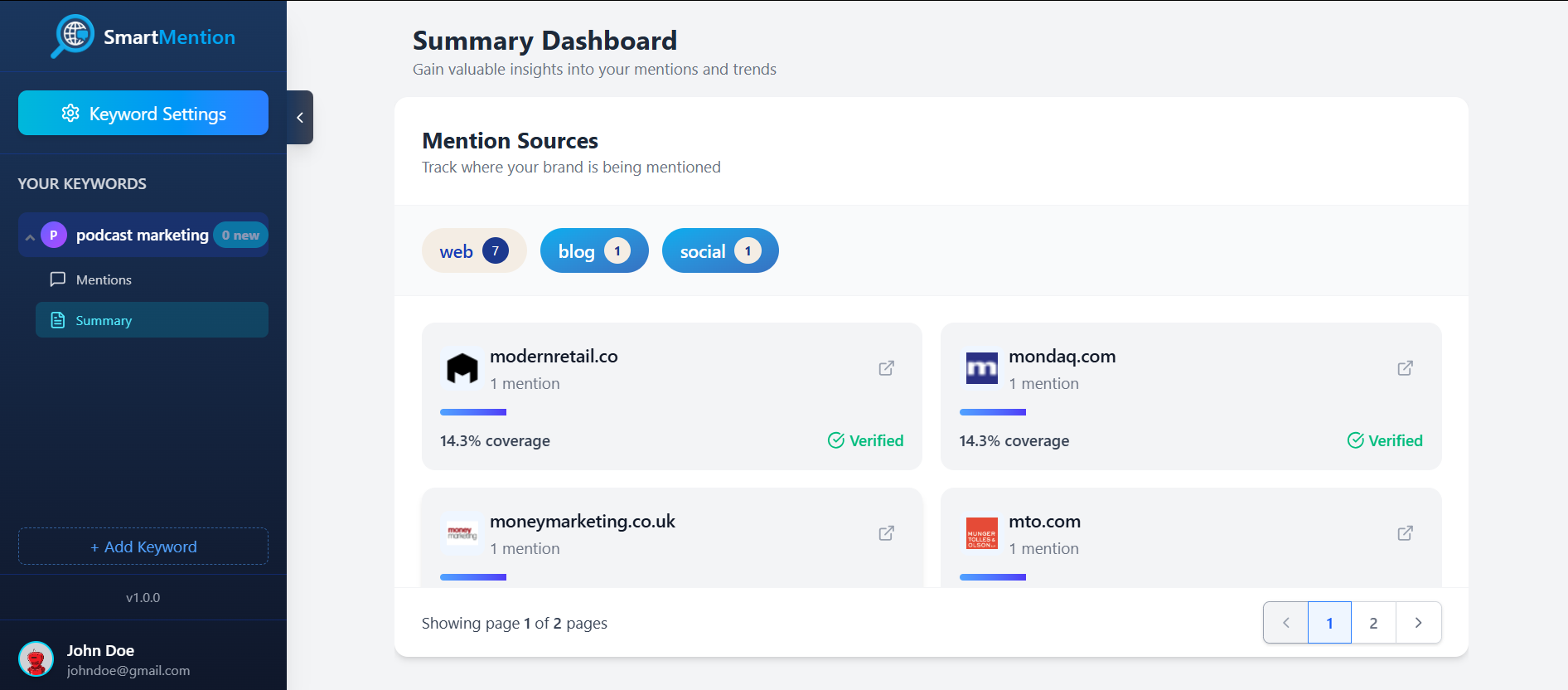
Task: Collapse the podcast marketing keyword group
Action: [x=30, y=236]
